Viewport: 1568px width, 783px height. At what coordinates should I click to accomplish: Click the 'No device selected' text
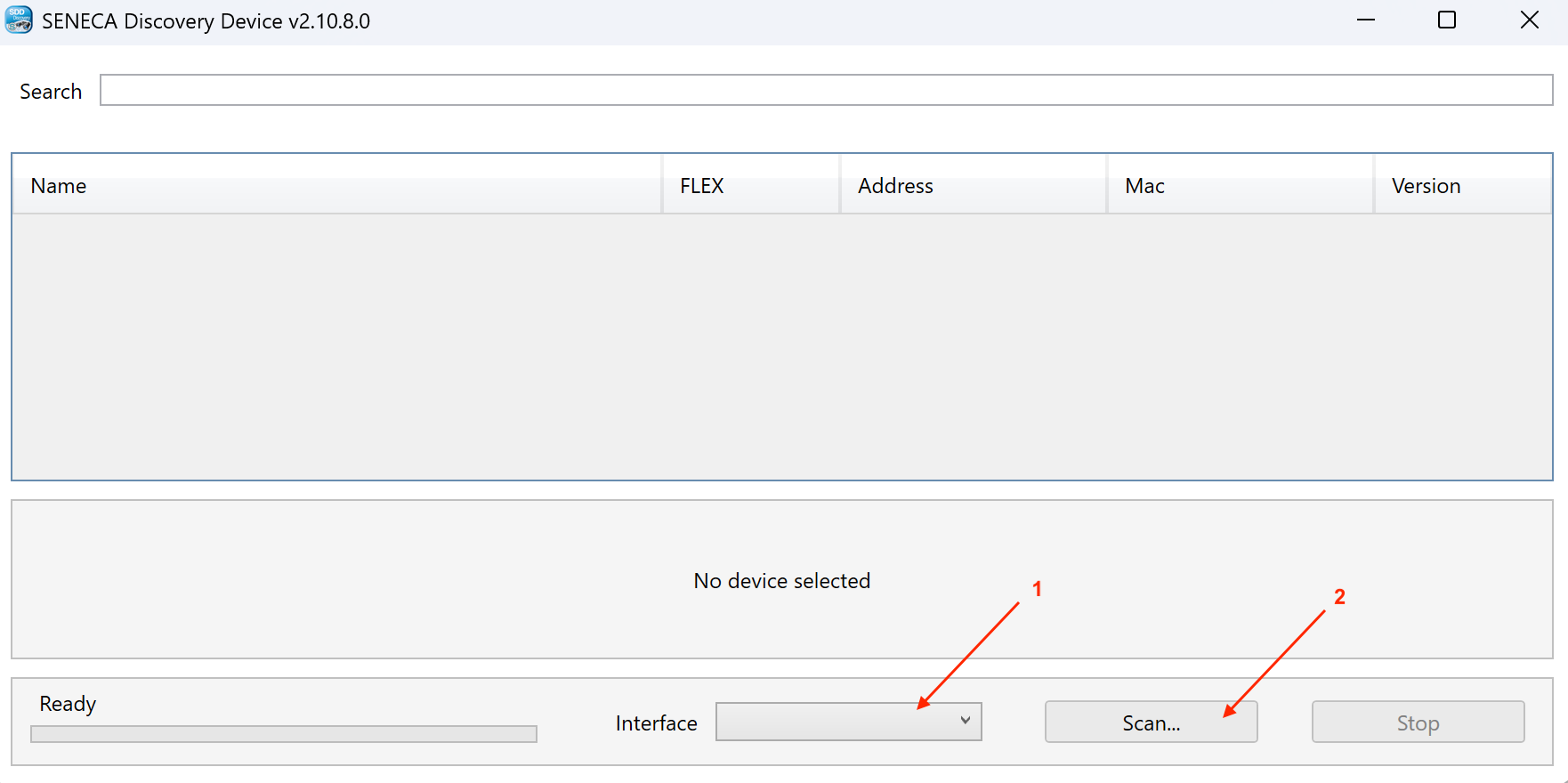point(782,581)
